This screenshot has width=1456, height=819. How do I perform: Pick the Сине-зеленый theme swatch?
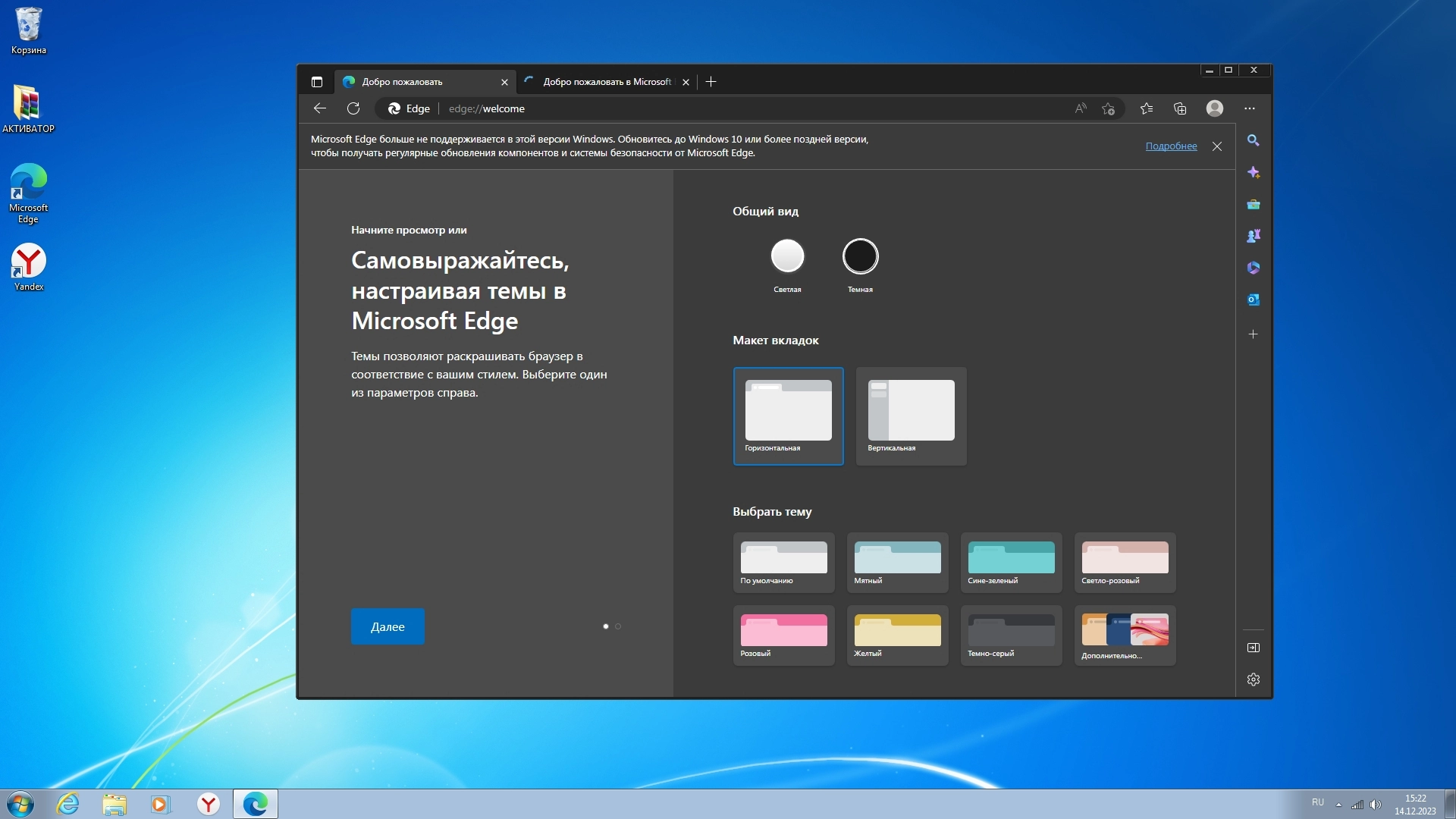point(1011,562)
